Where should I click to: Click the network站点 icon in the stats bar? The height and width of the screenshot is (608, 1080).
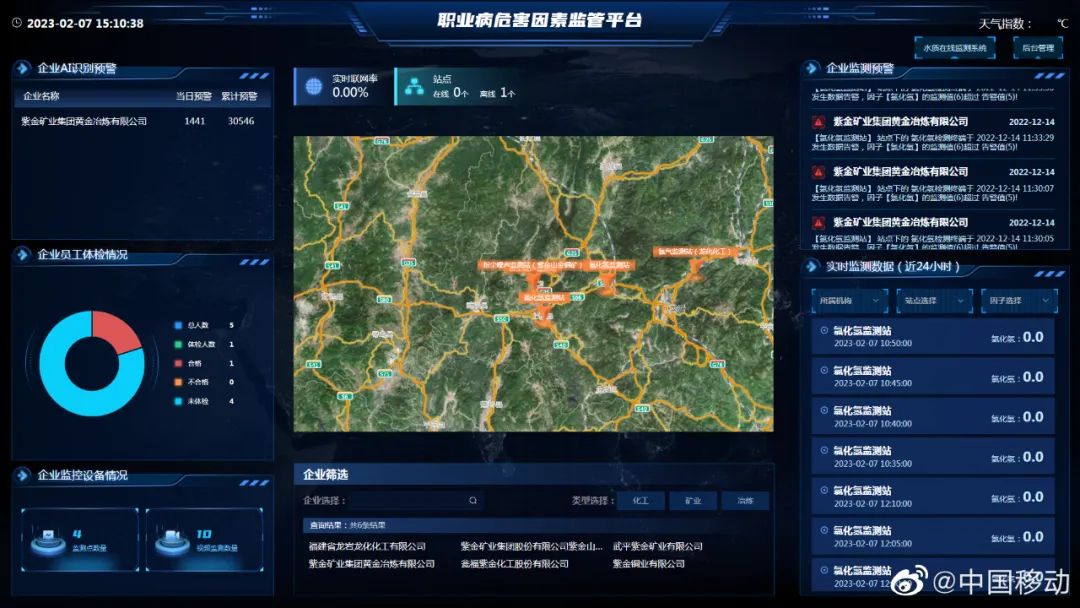pos(413,87)
